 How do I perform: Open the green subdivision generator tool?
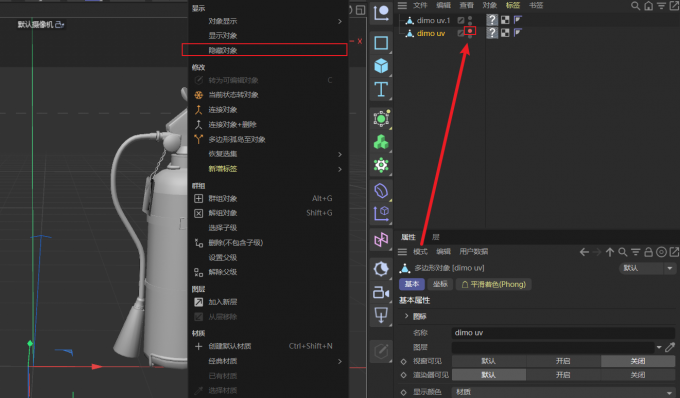point(381,118)
